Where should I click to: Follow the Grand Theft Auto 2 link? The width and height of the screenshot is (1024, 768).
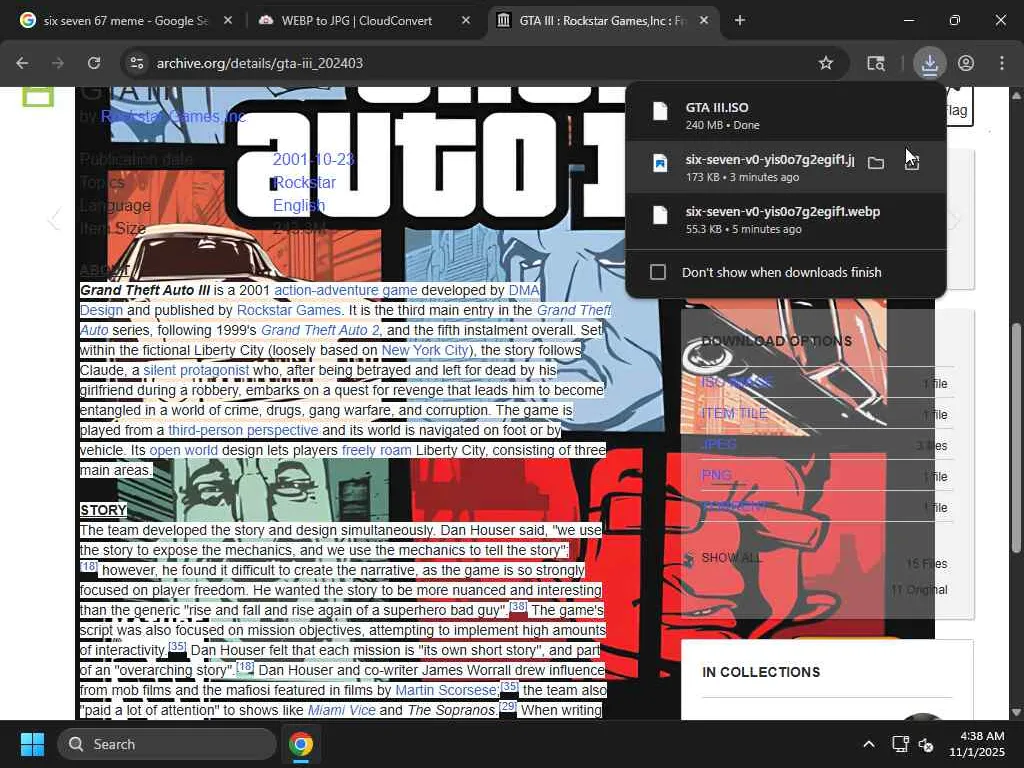[x=320, y=330]
